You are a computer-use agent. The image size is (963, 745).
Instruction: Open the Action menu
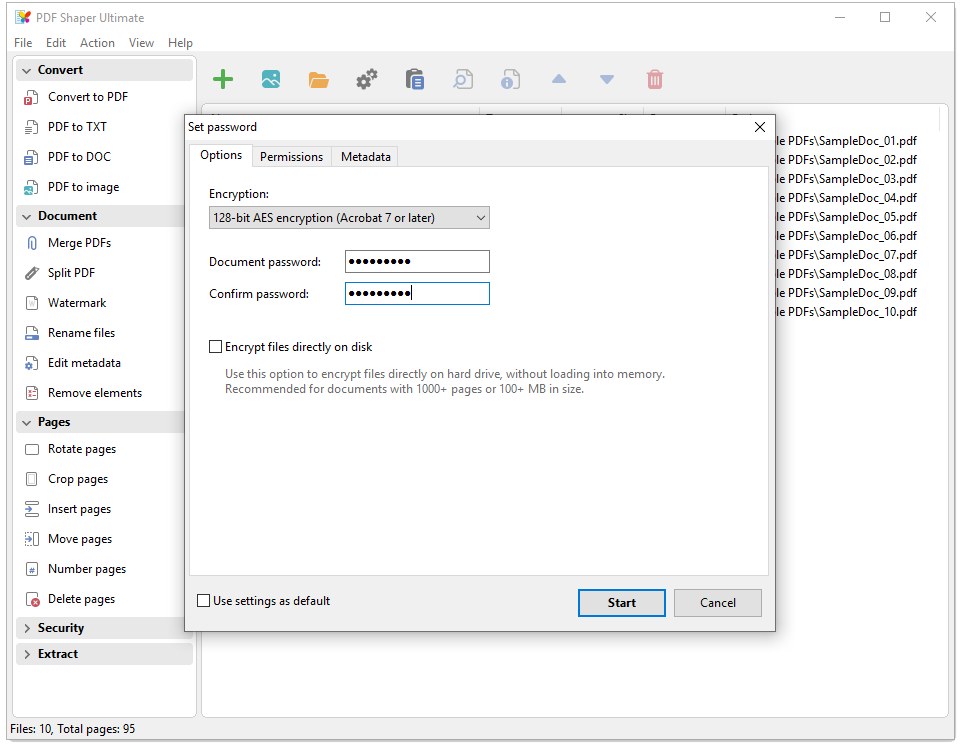click(x=97, y=43)
